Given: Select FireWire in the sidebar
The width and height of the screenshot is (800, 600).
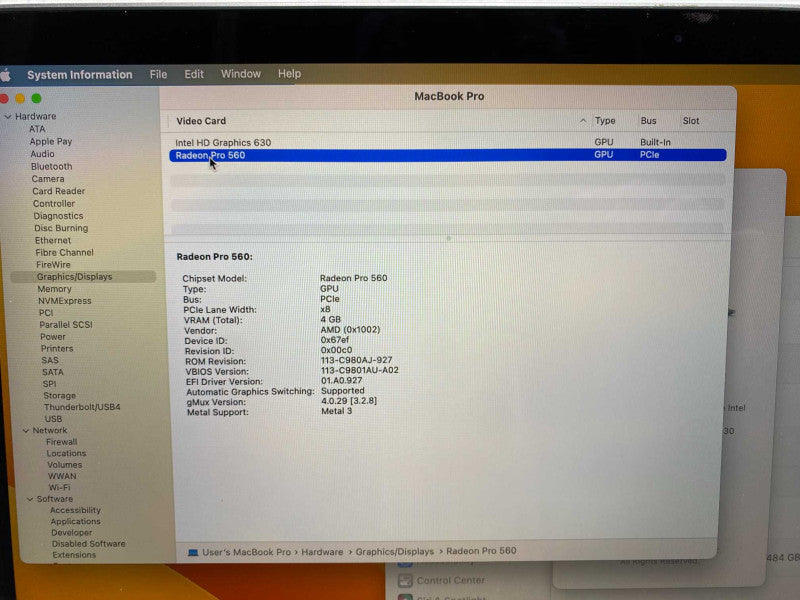Looking at the screenshot, I should click(x=53, y=265).
